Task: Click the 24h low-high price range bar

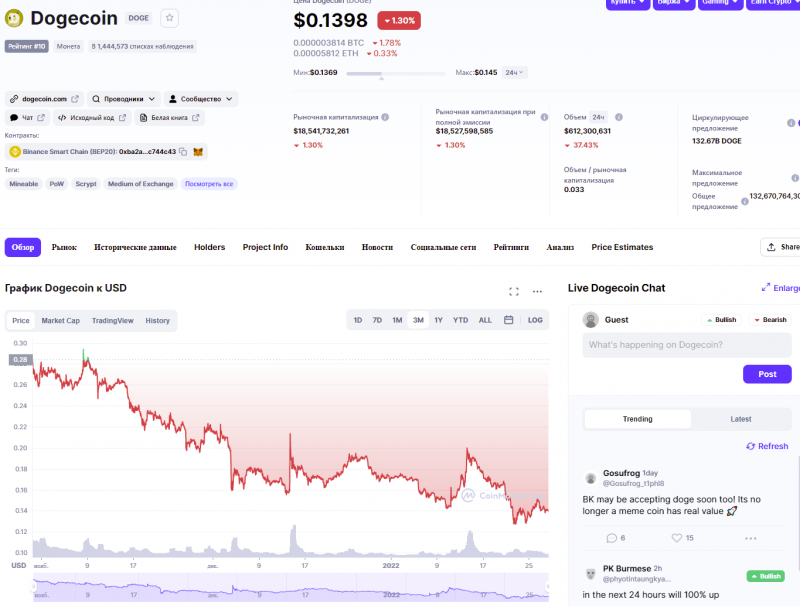Action: coord(396,73)
